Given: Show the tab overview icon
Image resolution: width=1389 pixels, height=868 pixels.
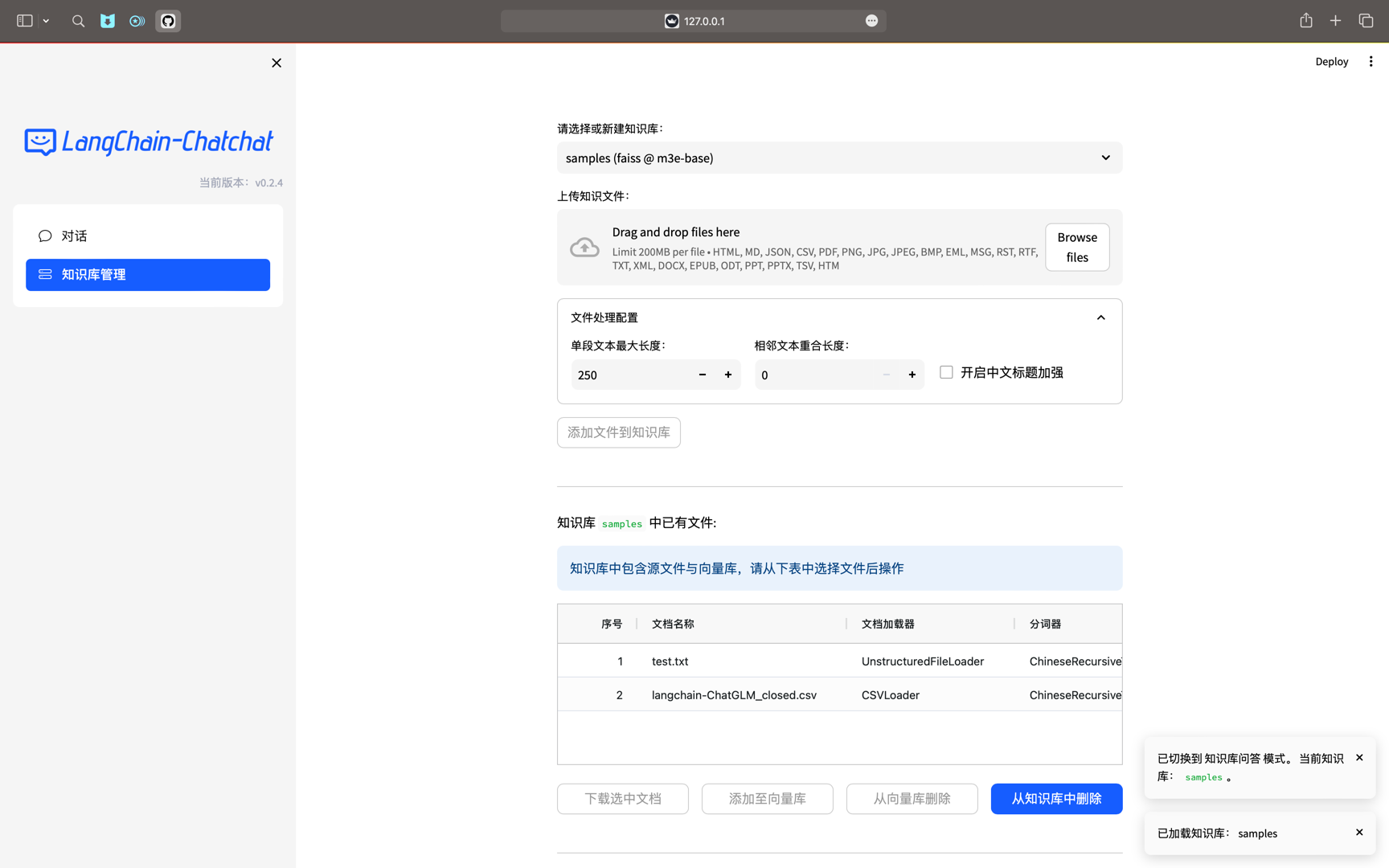Looking at the screenshot, I should click(1366, 21).
